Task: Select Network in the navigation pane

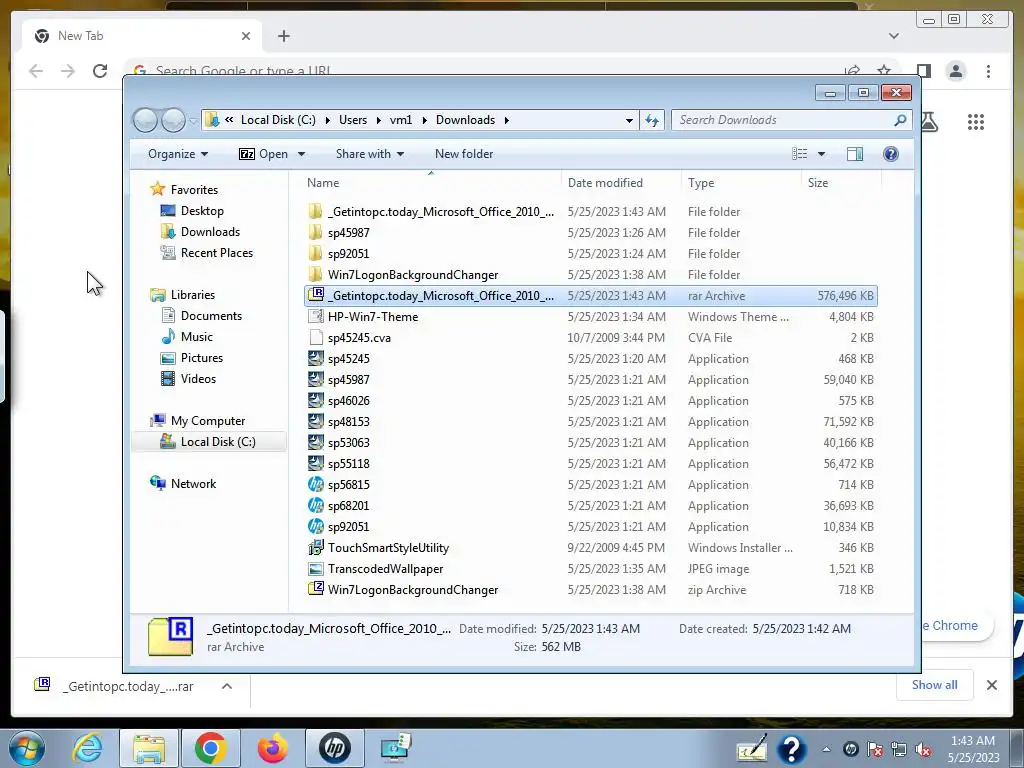Action: point(193,484)
